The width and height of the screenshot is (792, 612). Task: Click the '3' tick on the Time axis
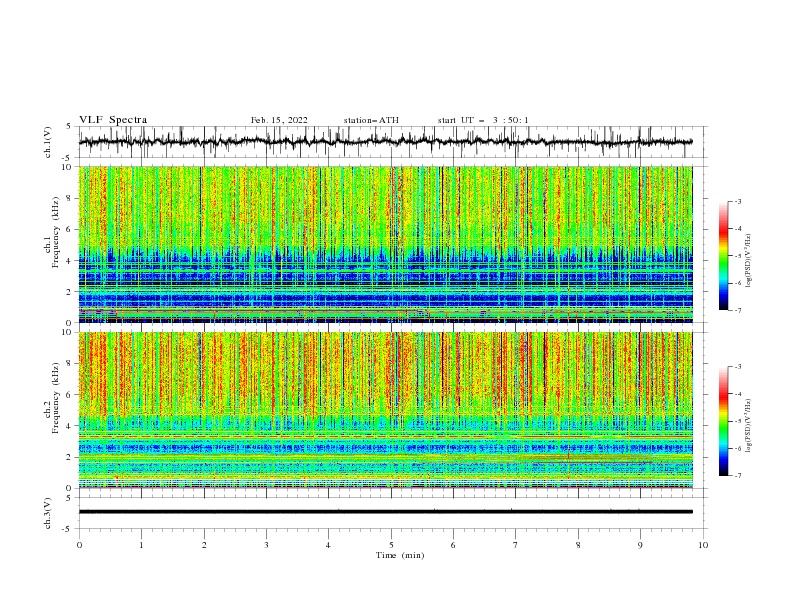(266, 545)
